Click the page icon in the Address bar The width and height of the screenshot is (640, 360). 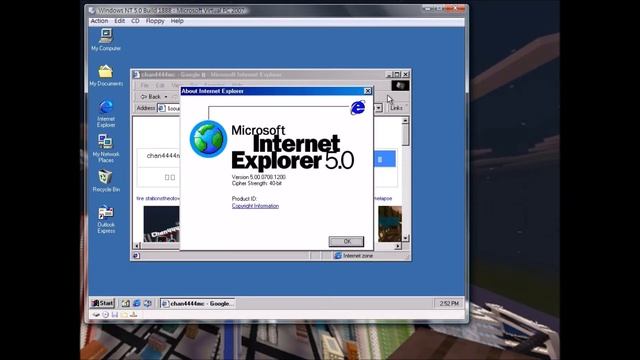coord(162,108)
